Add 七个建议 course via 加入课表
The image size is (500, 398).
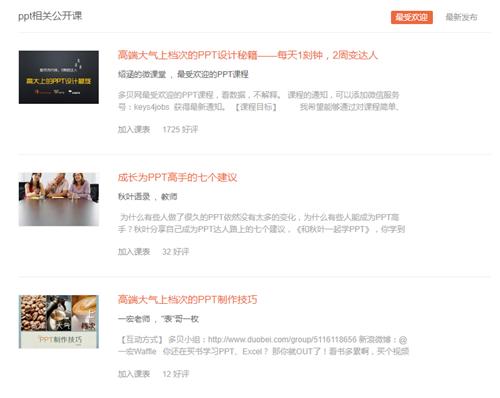tap(134, 252)
